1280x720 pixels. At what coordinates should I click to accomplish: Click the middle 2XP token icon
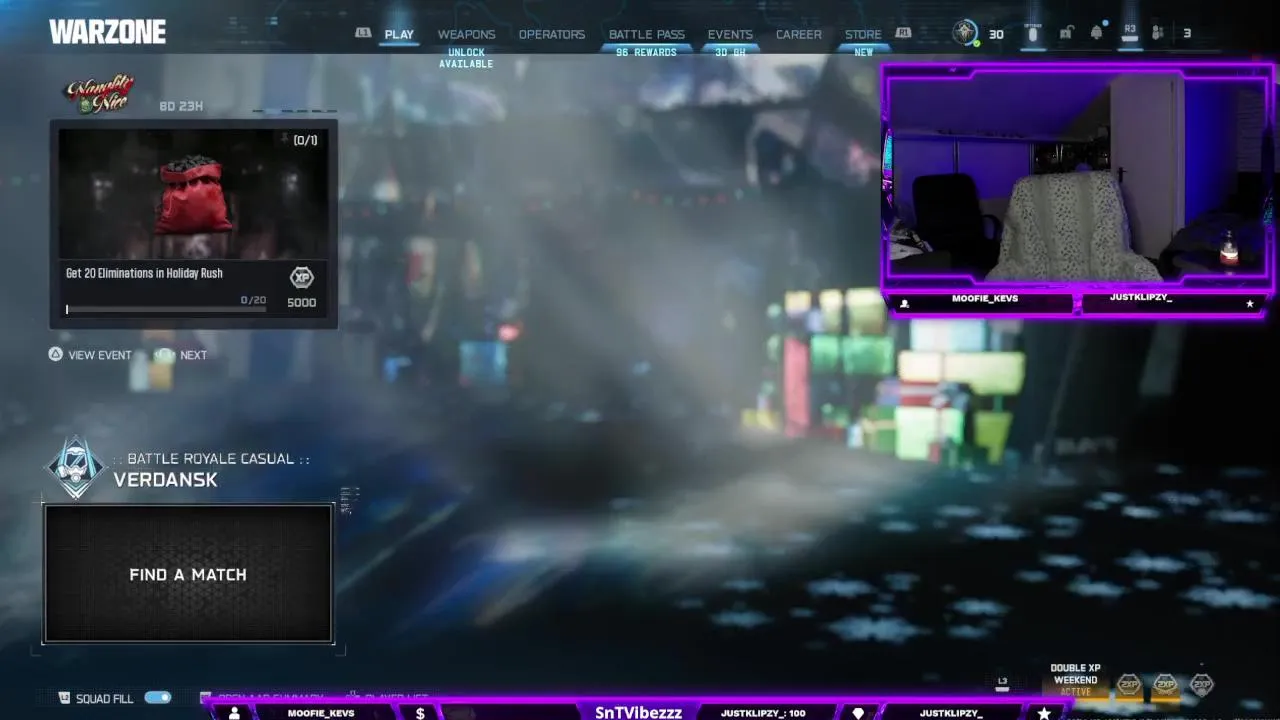[1165, 685]
